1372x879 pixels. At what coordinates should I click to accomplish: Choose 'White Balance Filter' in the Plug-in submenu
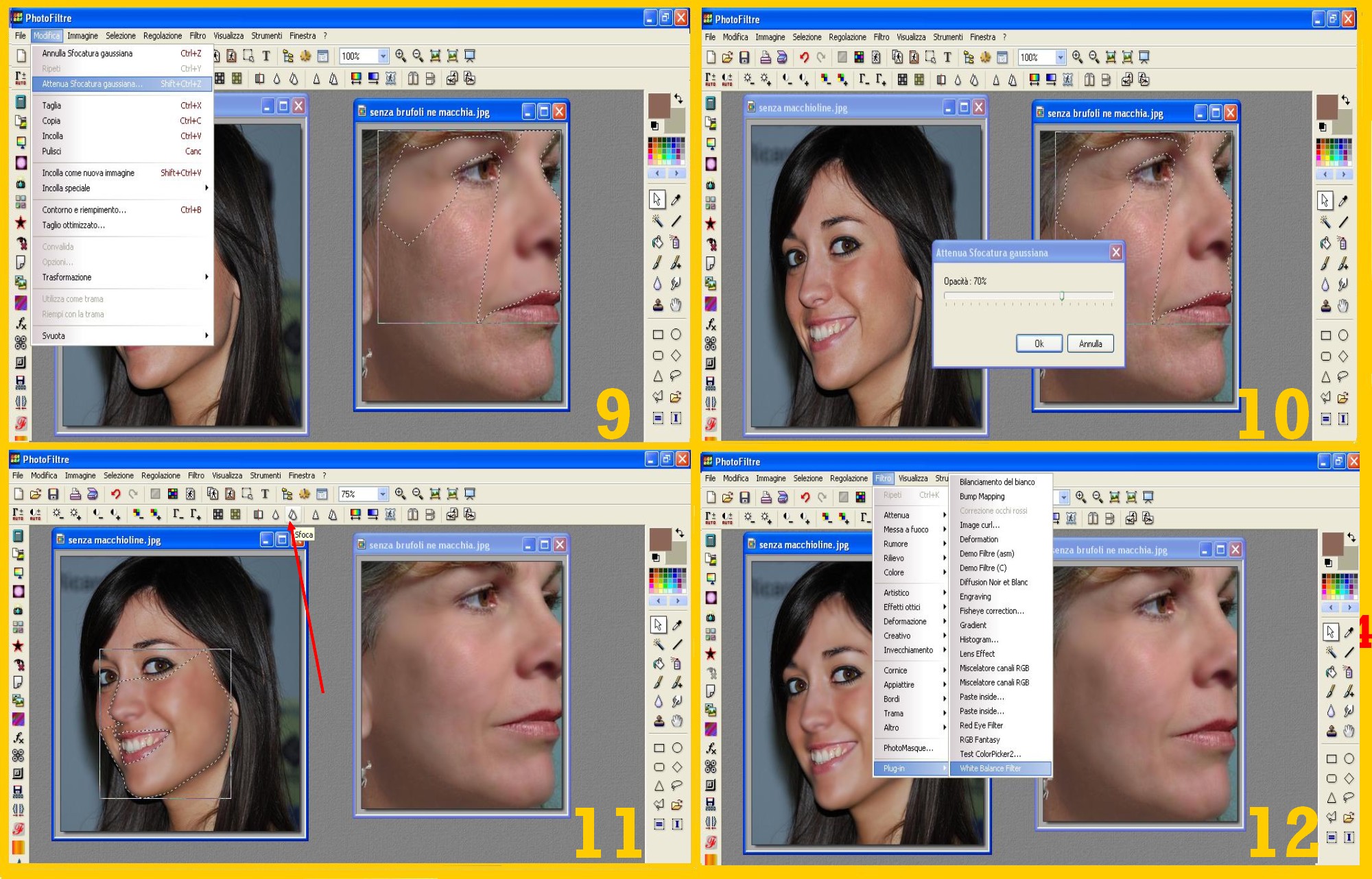tap(990, 768)
